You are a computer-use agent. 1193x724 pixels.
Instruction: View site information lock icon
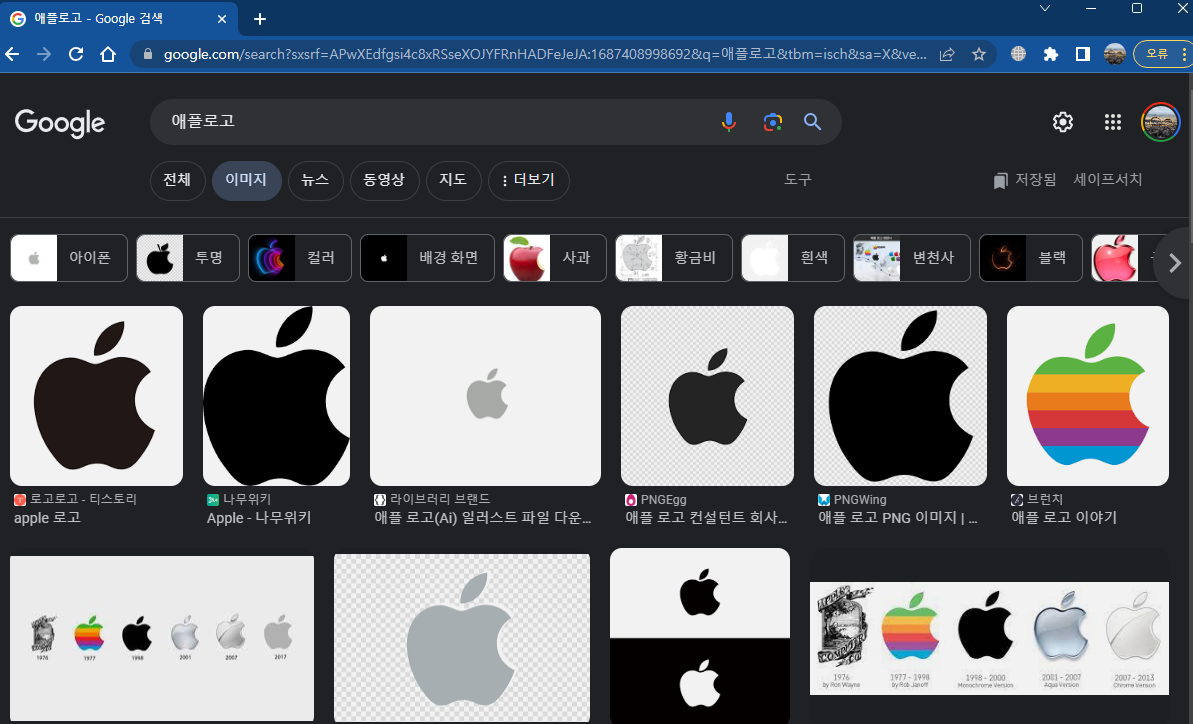point(148,54)
